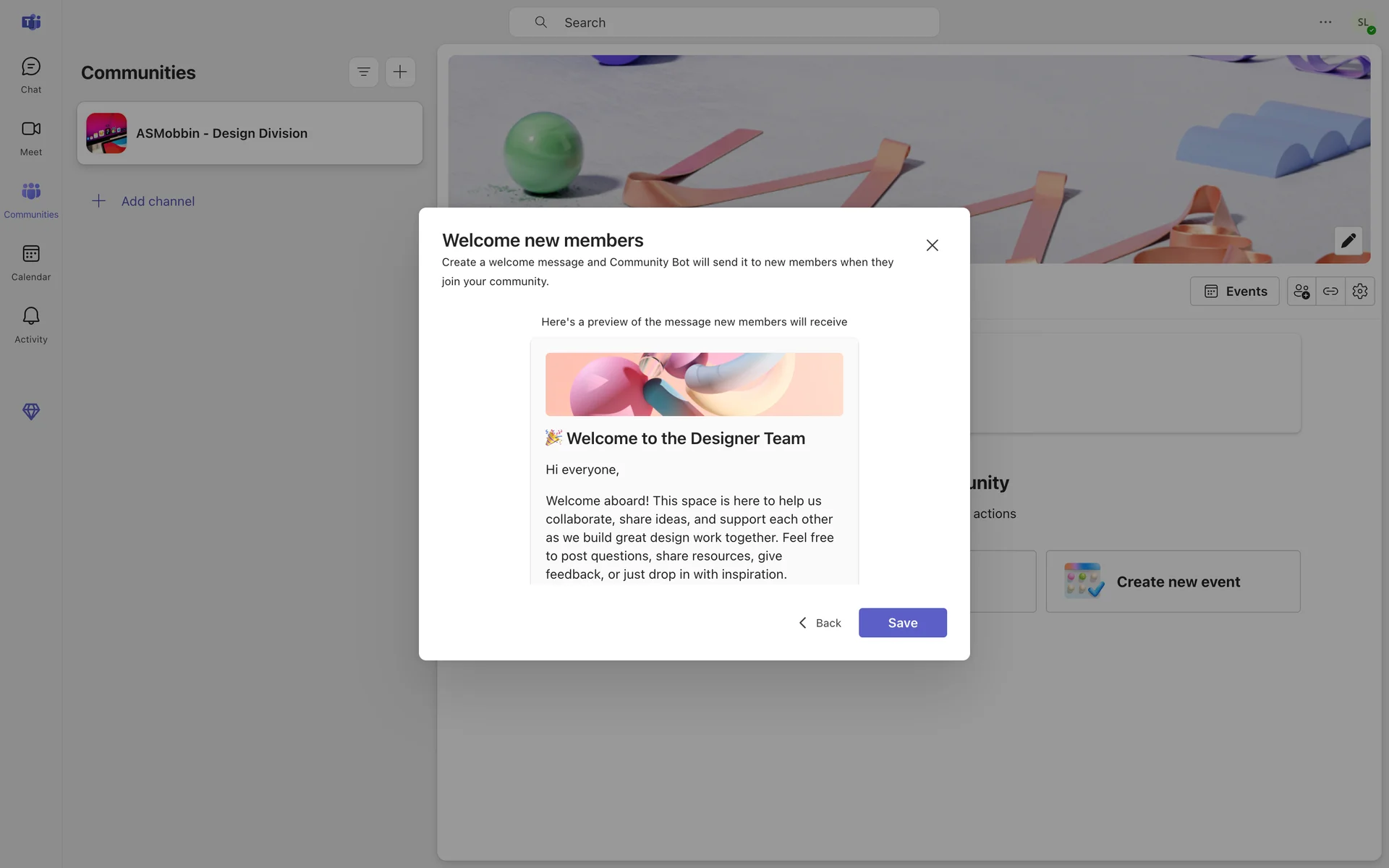
Task: Click invite members icon
Action: 1301,292
